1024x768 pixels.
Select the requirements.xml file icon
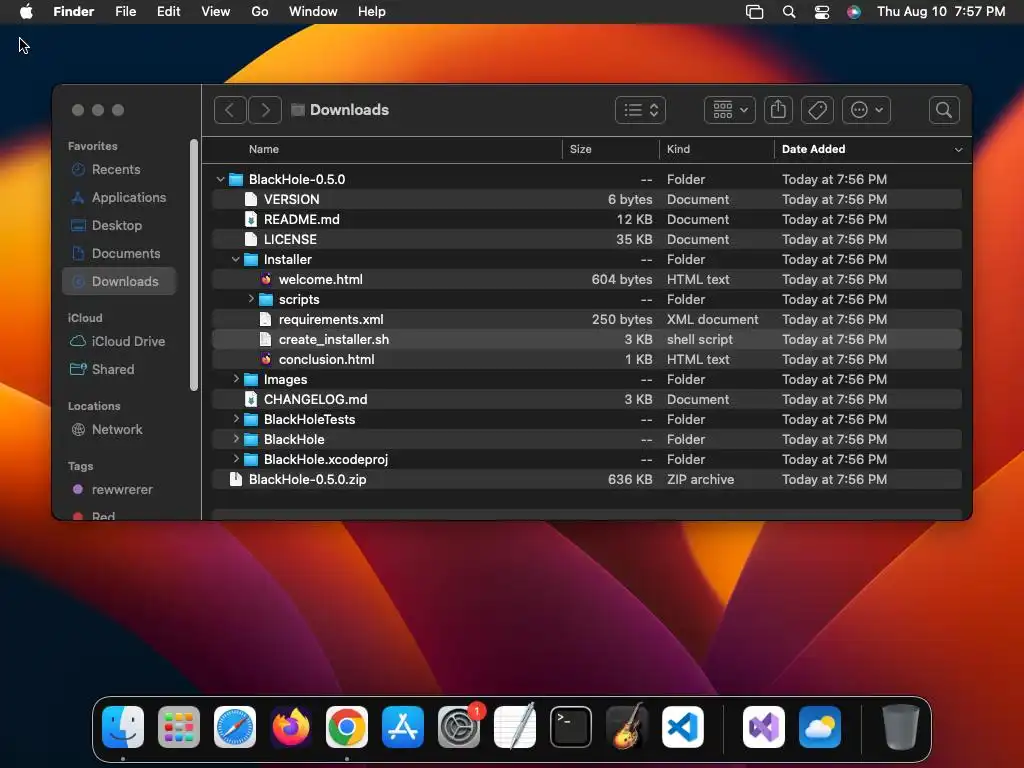tap(266, 319)
